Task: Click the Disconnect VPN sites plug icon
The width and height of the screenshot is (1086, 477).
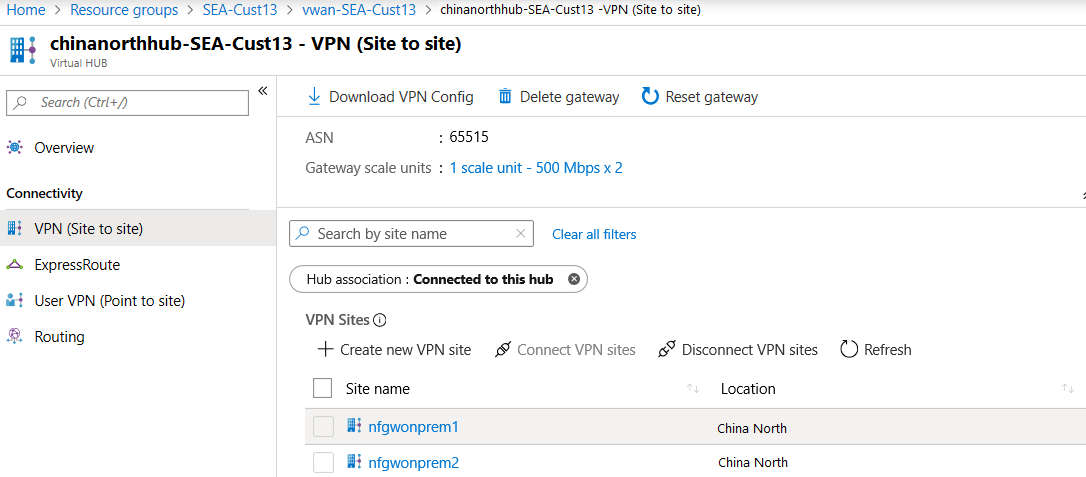Action: [x=667, y=350]
